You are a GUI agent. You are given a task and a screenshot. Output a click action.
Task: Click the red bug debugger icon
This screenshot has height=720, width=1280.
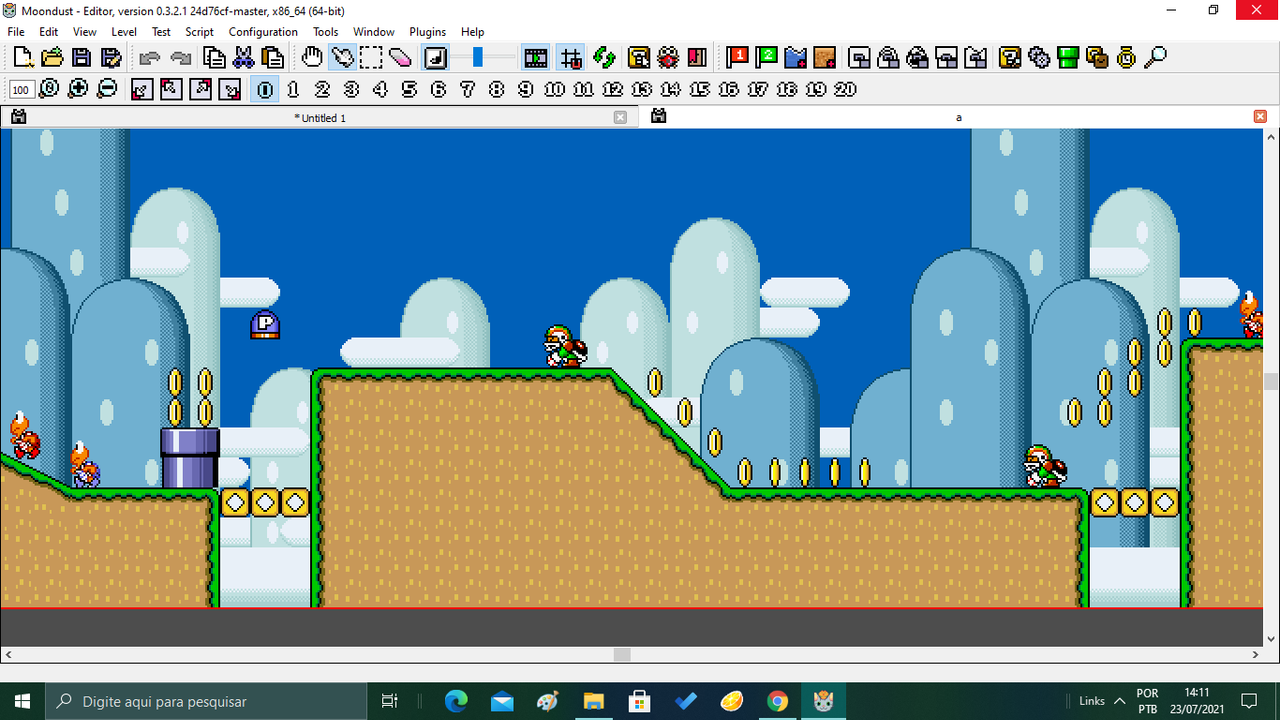pos(668,57)
